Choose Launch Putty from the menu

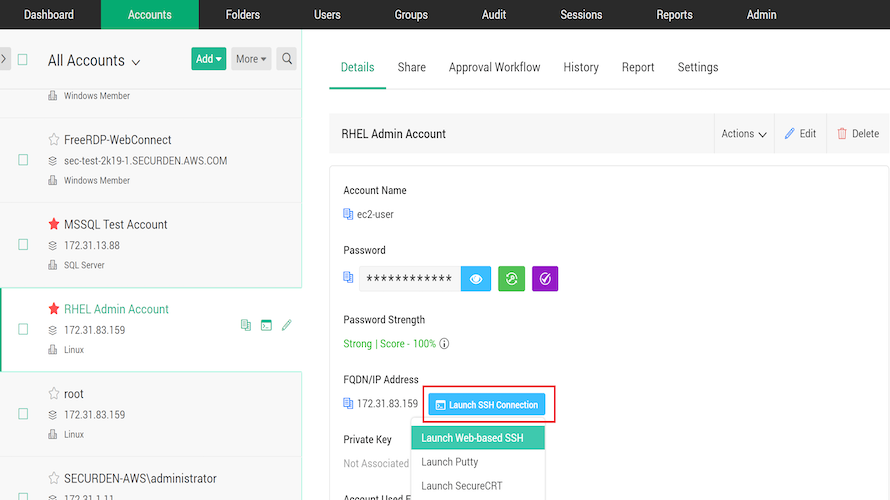450,462
